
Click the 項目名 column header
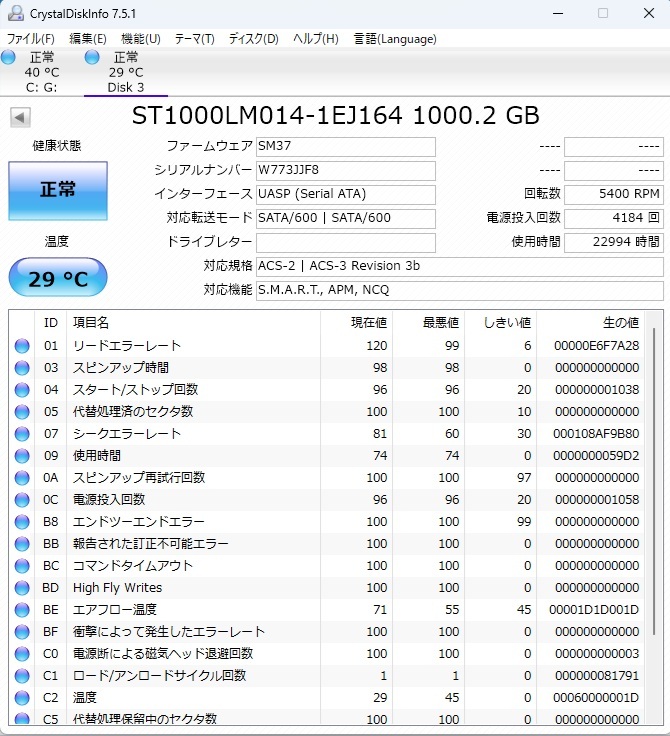coord(193,323)
